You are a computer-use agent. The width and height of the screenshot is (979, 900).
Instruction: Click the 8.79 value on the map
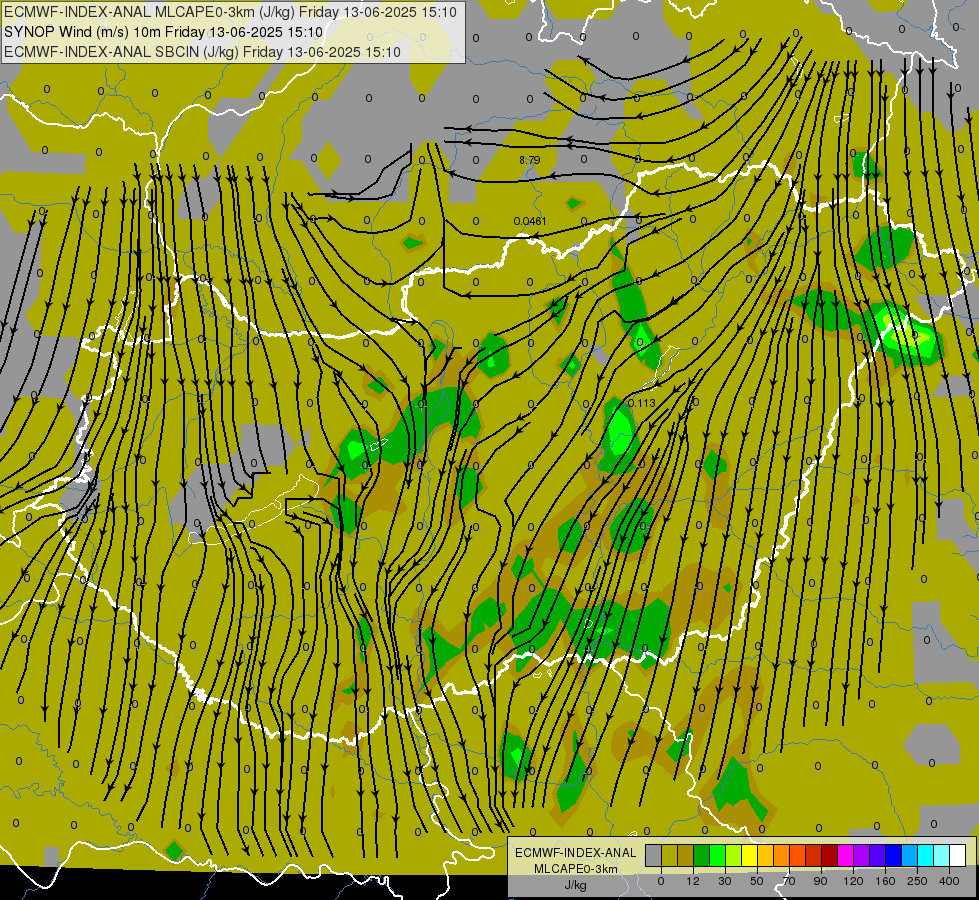click(529, 161)
